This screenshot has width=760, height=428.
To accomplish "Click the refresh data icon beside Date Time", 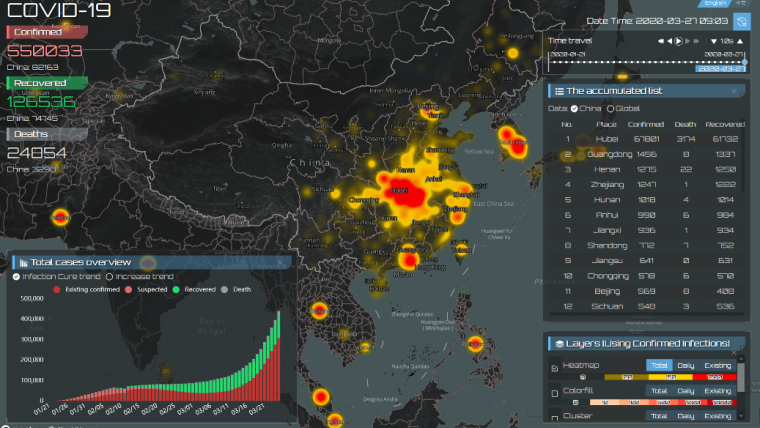I will coord(742,21).
